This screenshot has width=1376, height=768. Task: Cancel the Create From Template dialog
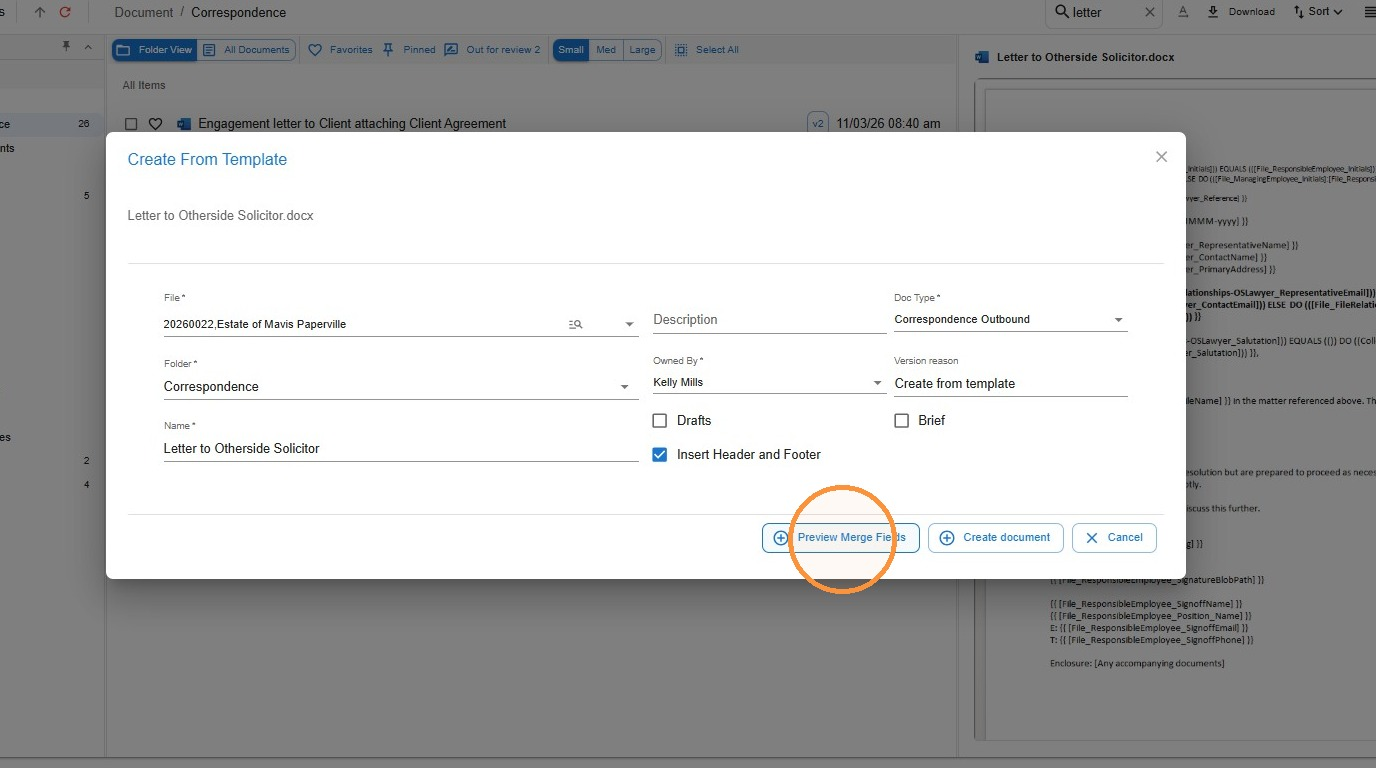(1114, 537)
